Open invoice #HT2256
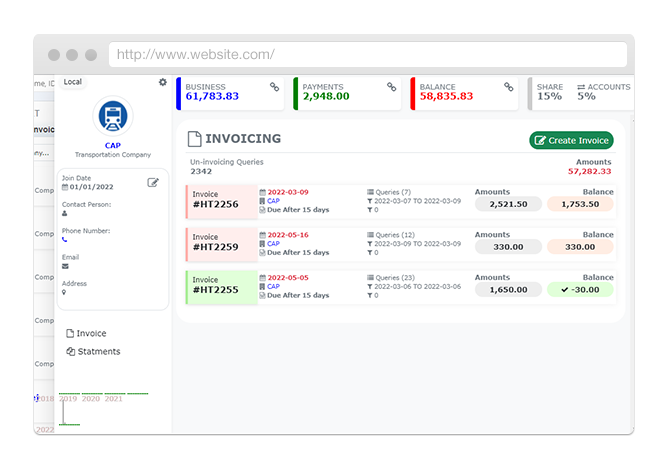The image size is (659, 457). click(214, 206)
